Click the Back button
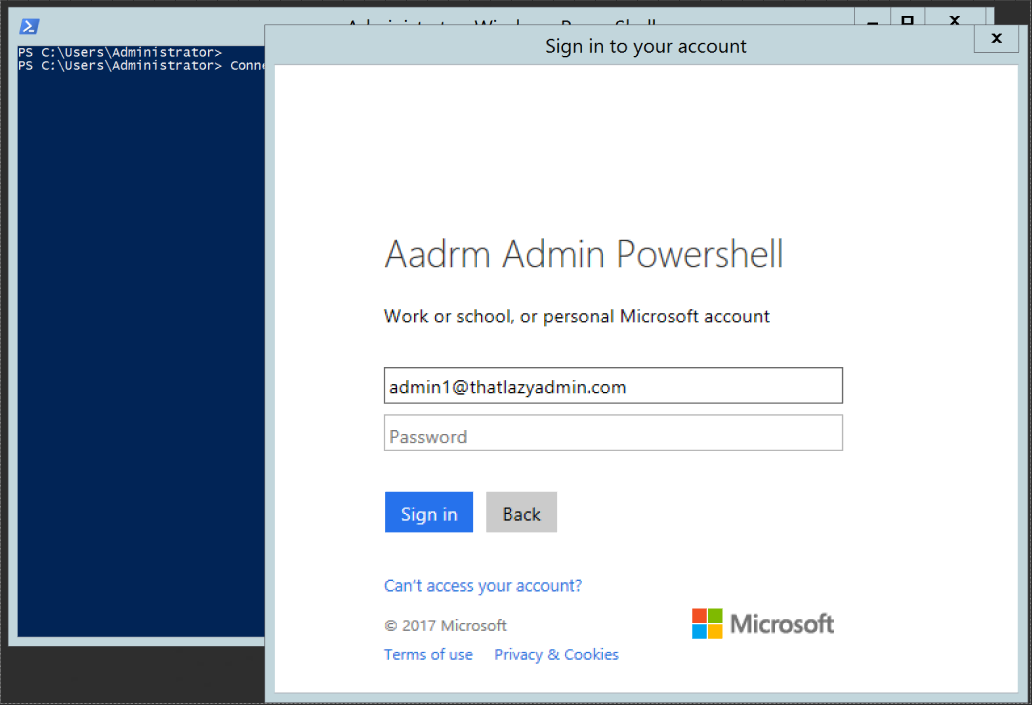Screen dimensions: 1032x705 (521, 512)
